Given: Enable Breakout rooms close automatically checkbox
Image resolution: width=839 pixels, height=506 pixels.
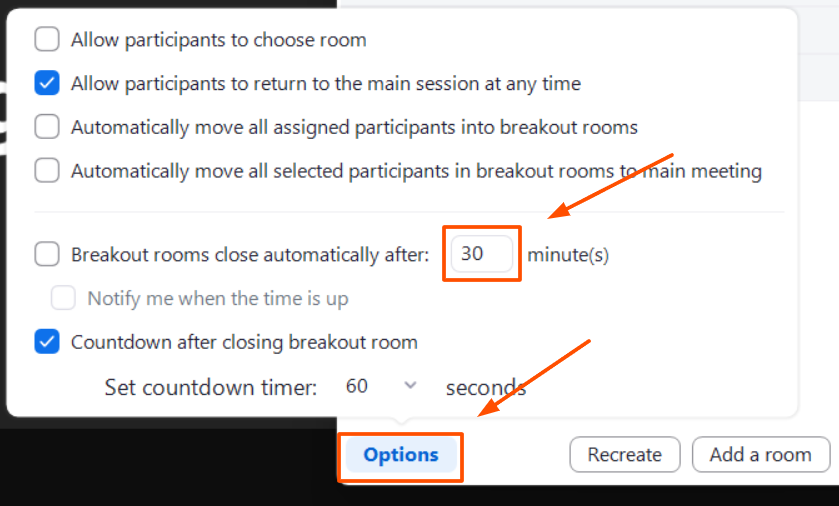Looking at the screenshot, I should point(47,254).
